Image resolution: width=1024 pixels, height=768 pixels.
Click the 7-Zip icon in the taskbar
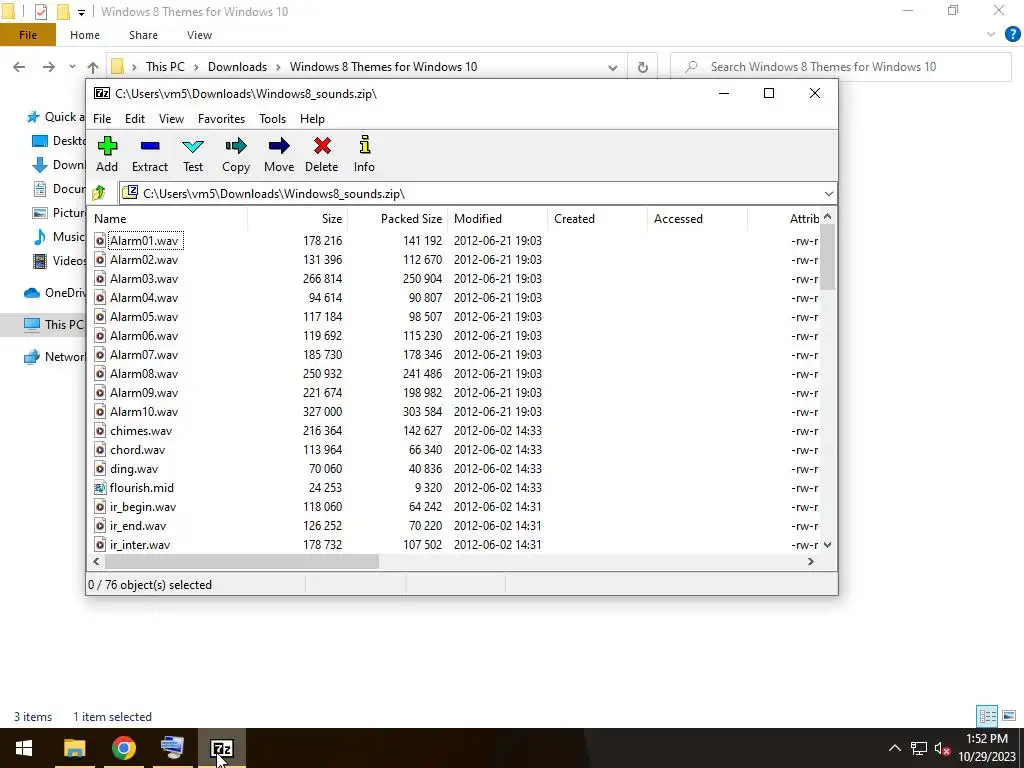click(x=222, y=748)
